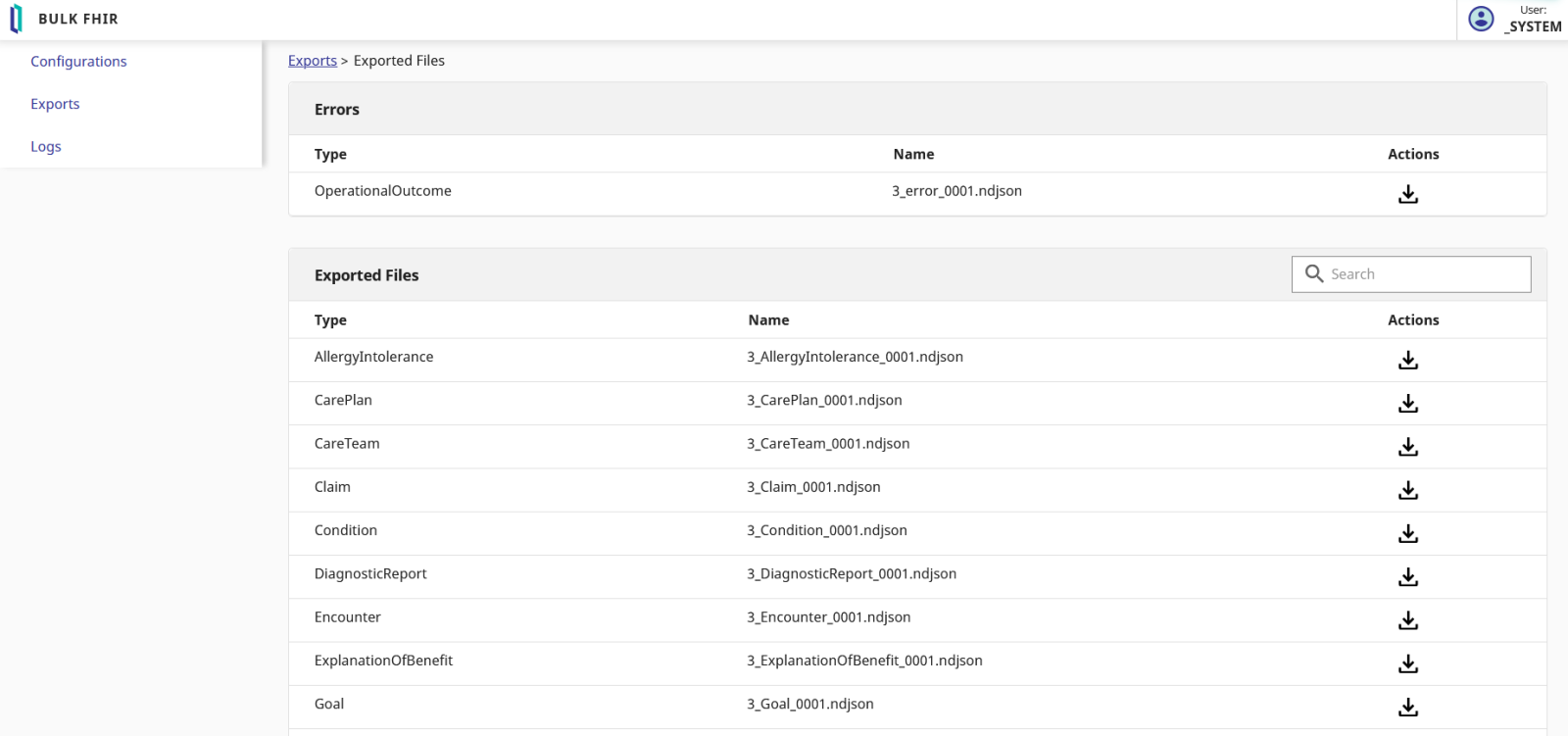The image size is (1568, 736).
Task: Download the CarePlan export file
Action: pos(1408,404)
